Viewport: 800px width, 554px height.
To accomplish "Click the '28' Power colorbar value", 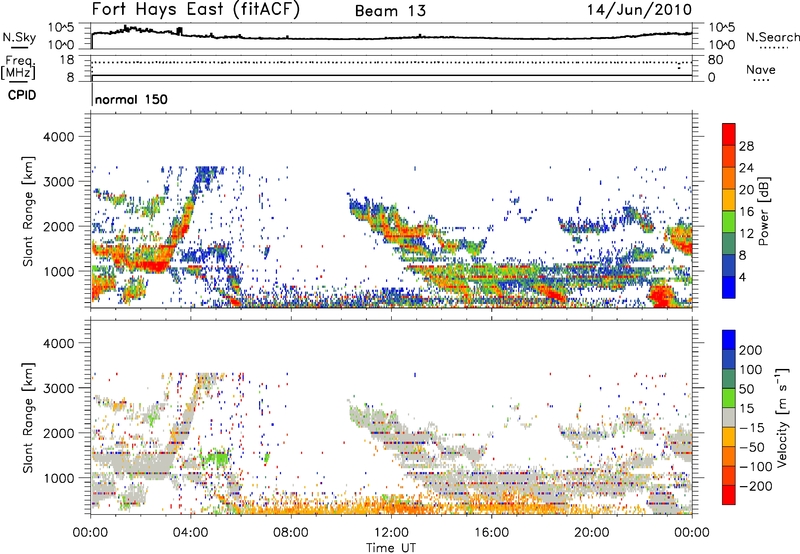I will [746, 146].
